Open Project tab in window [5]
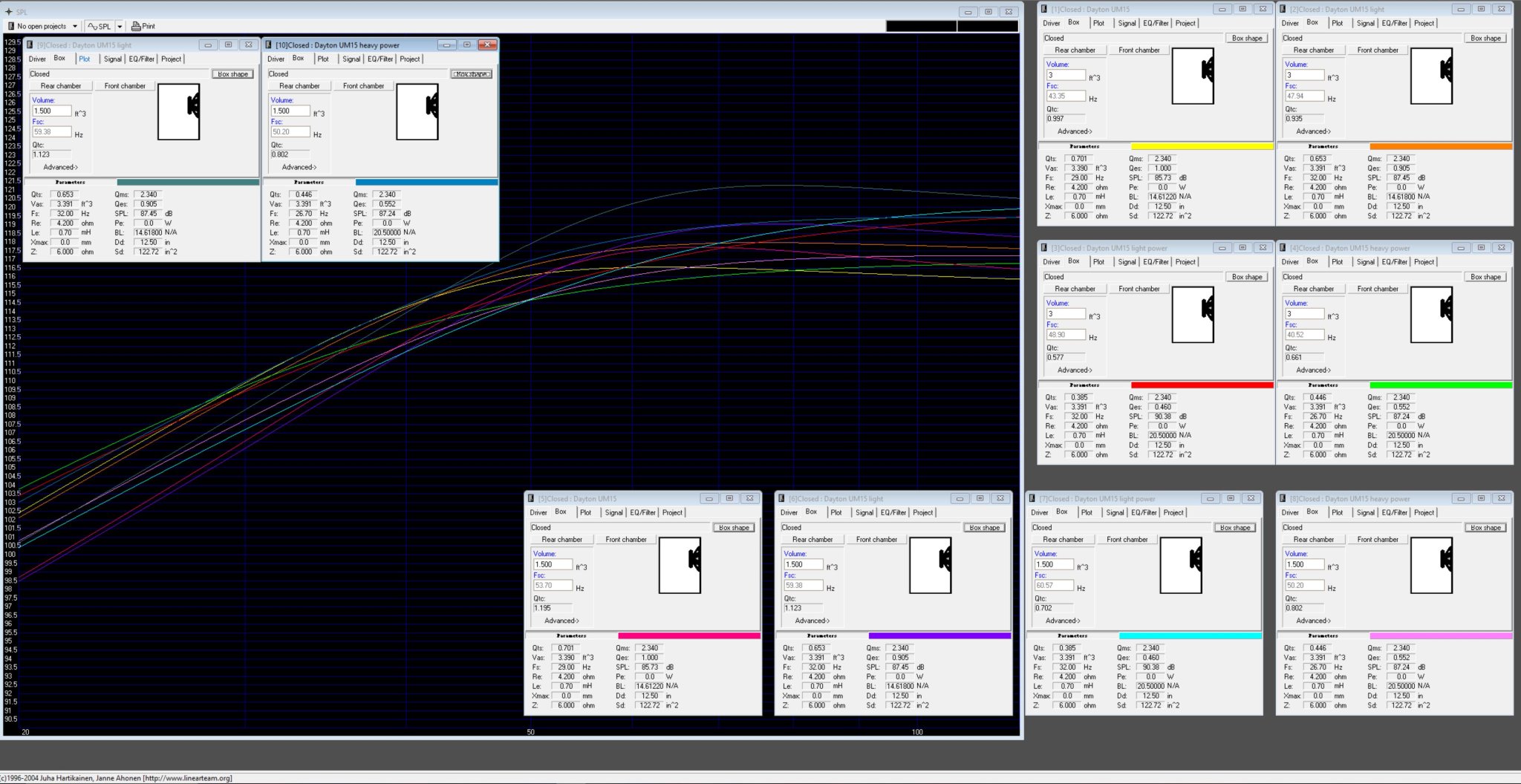 click(x=672, y=512)
